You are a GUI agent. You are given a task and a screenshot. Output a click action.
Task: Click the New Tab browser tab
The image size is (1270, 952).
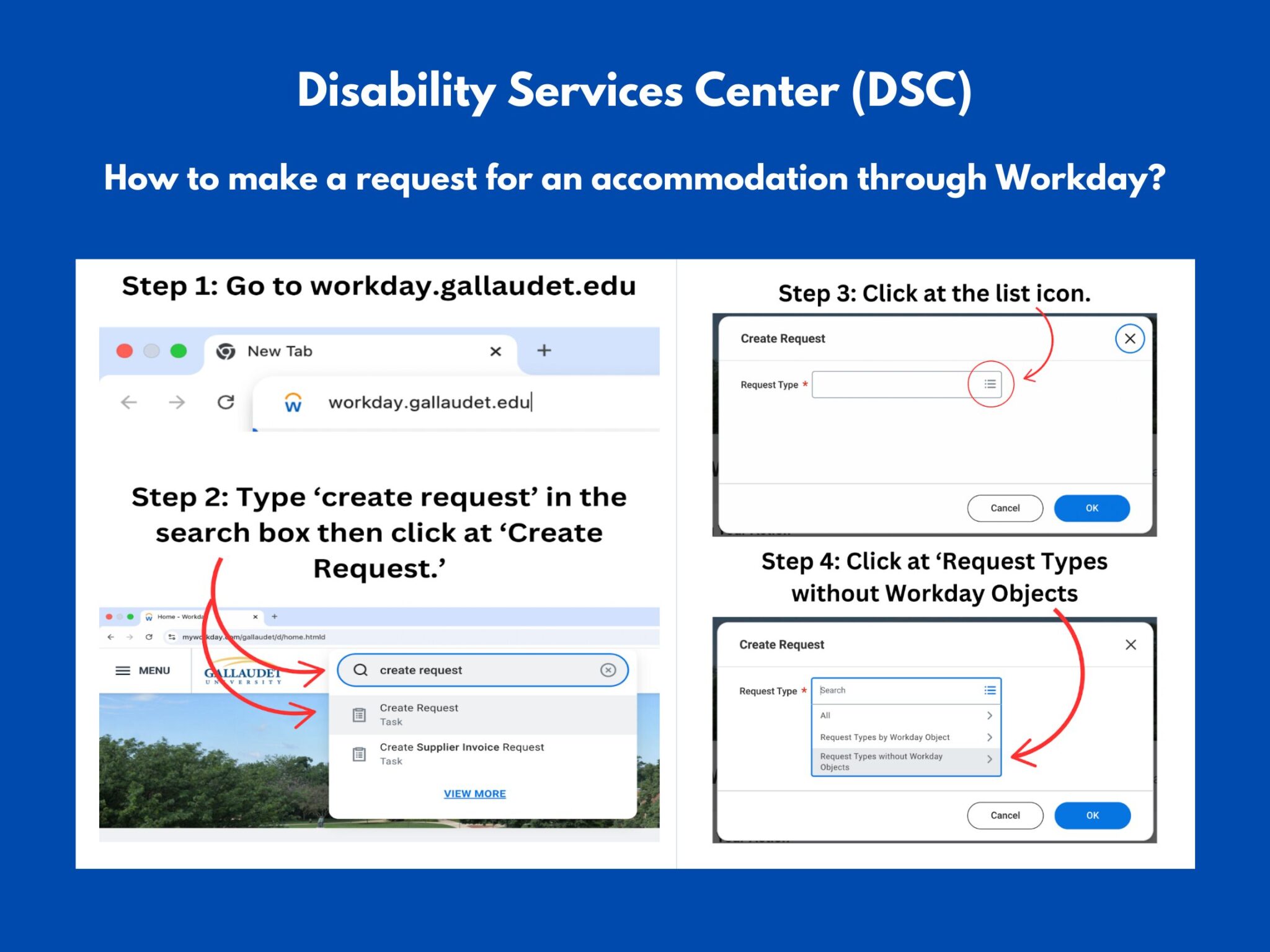[x=360, y=351]
